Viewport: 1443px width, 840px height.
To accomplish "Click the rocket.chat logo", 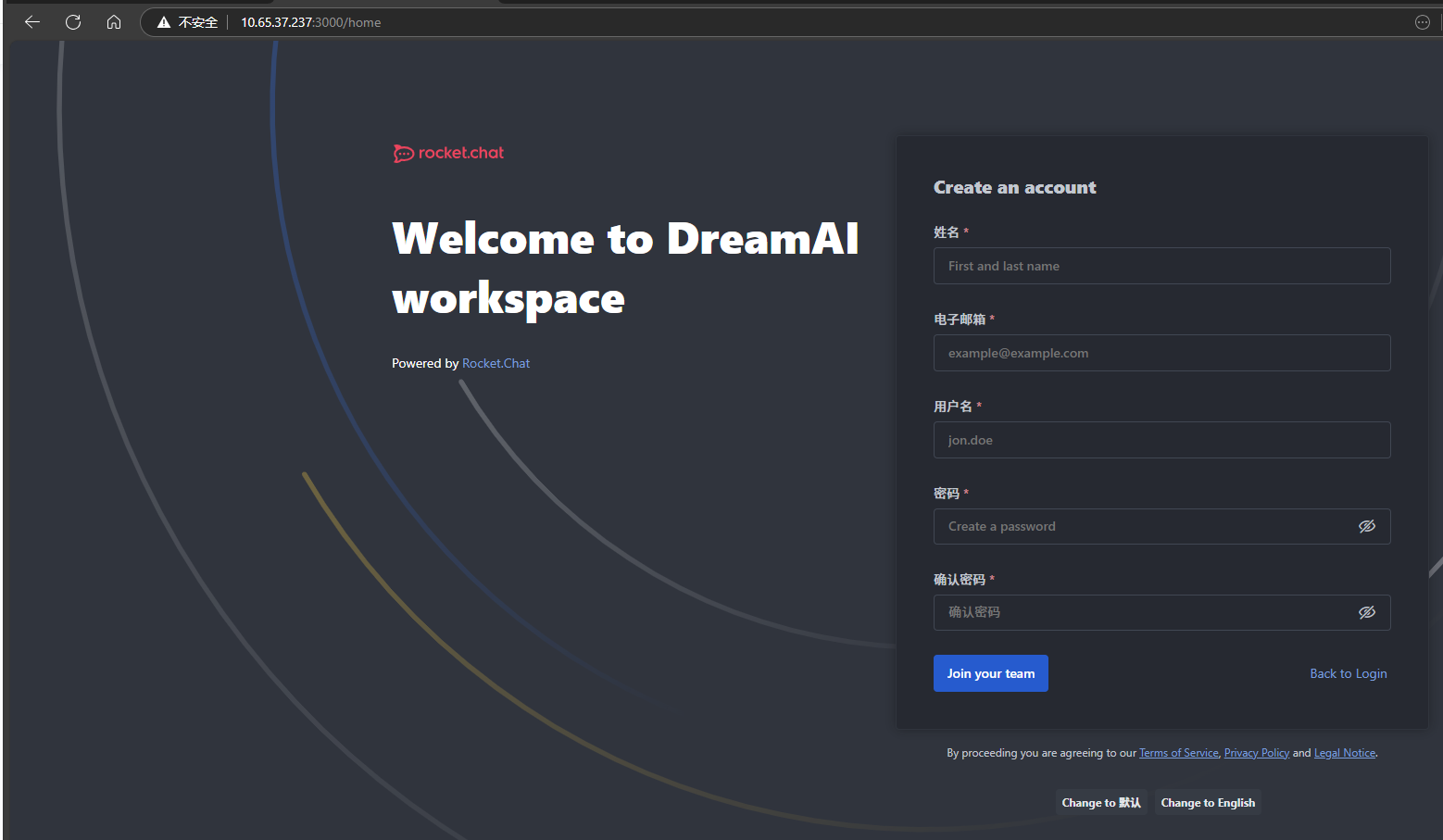I will [448, 153].
